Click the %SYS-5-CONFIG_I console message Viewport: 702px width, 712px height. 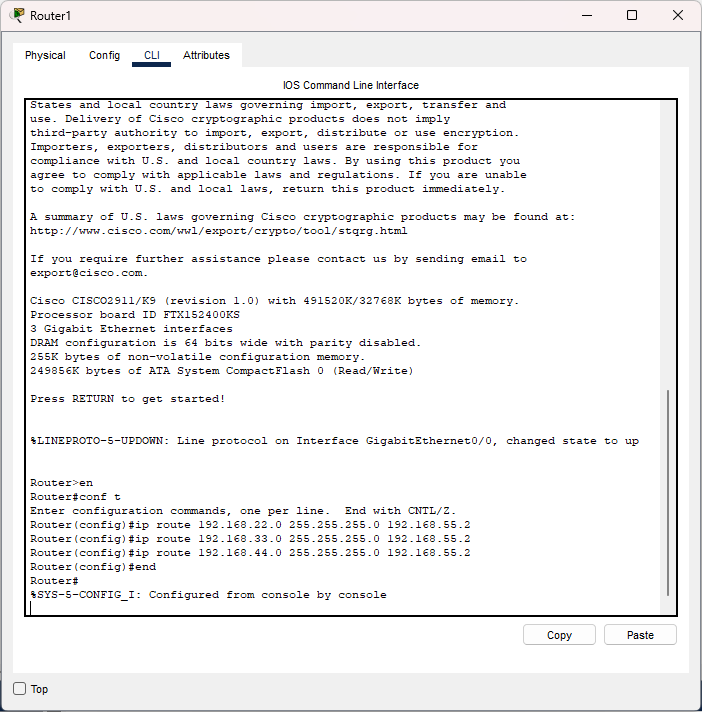[208, 595]
